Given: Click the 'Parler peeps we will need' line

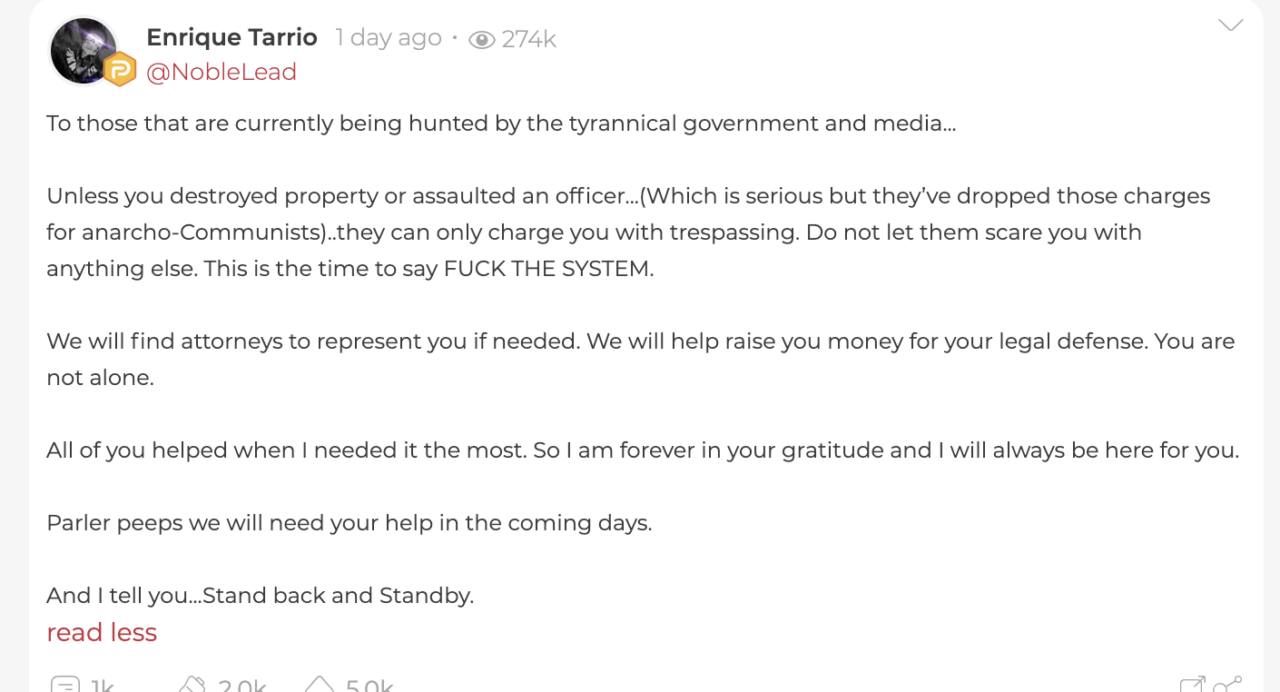Looking at the screenshot, I should tap(349, 523).
